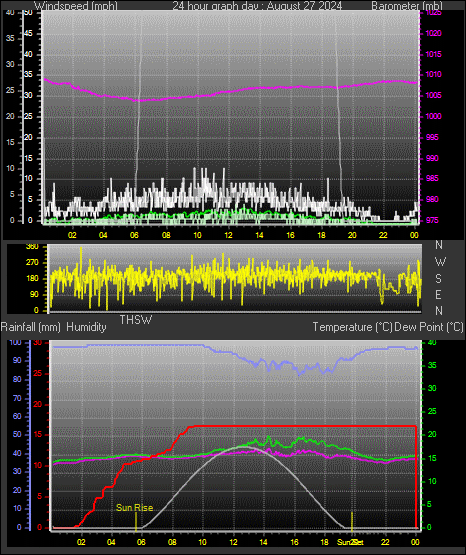
Task: Click the "Sun Rise" annotation text
Action: pyautogui.click(x=134, y=508)
